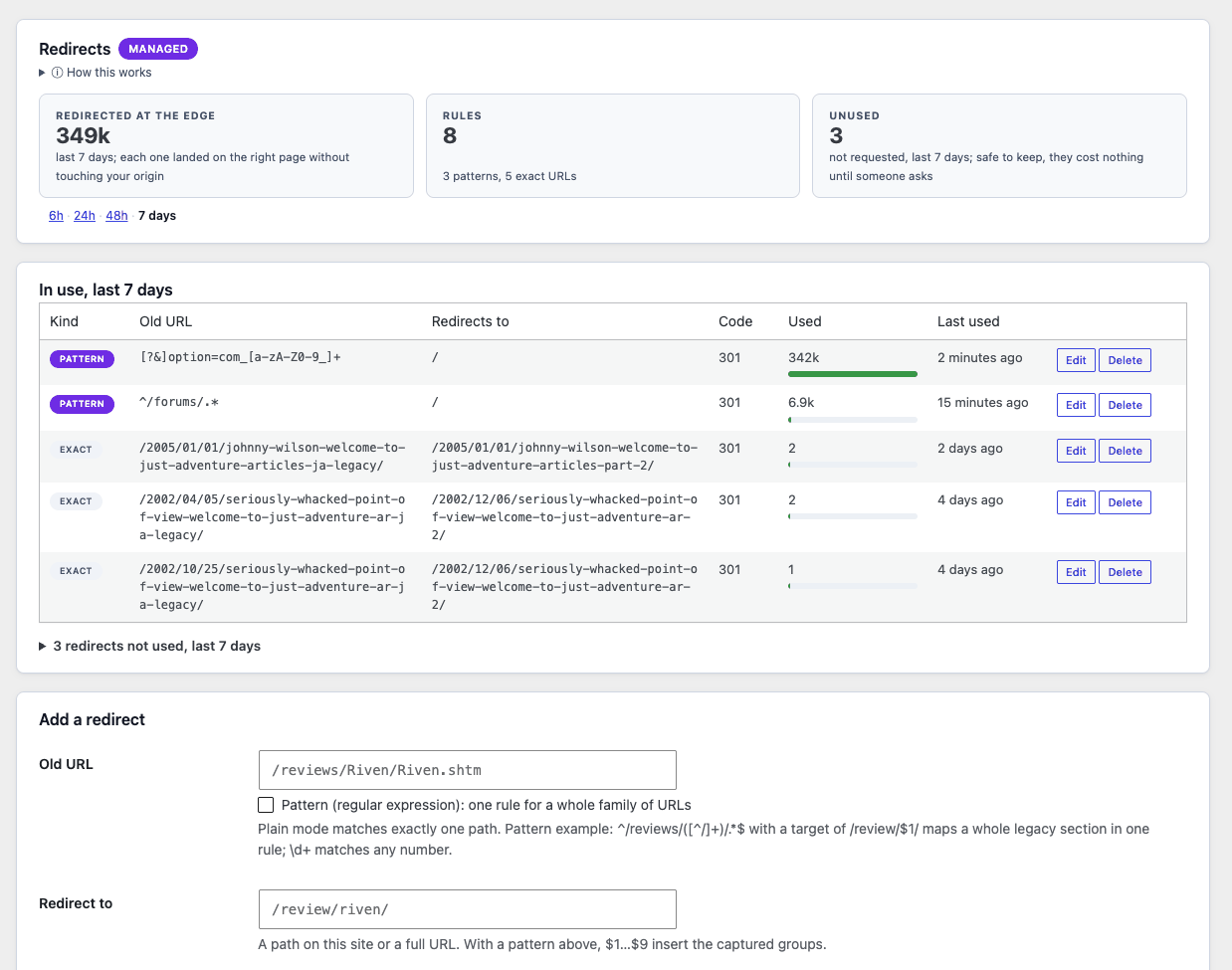Delete the johnny-wilson 2005/01/01 redirect
The image size is (1232, 970).
[x=1125, y=451]
